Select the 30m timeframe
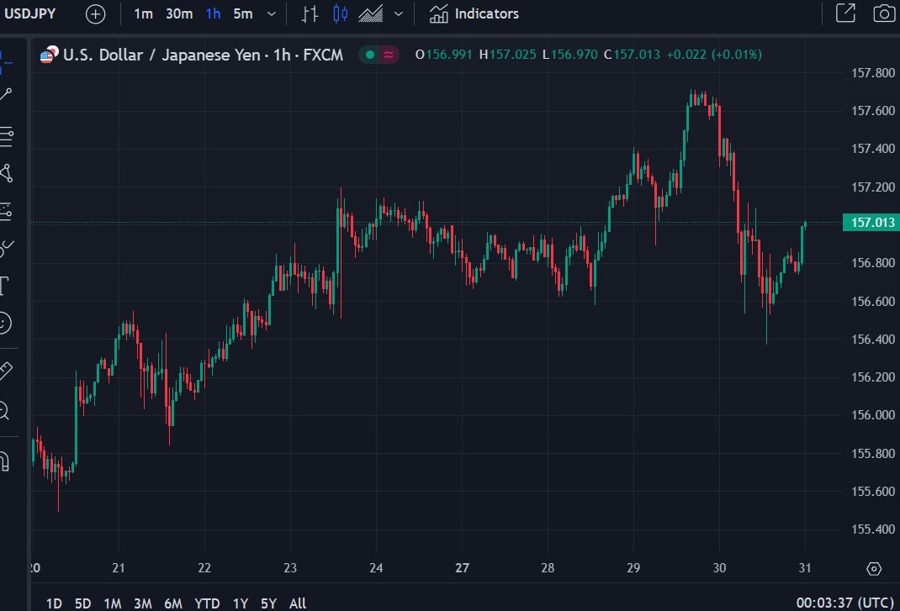This screenshot has height=611, width=900. [179, 14]
